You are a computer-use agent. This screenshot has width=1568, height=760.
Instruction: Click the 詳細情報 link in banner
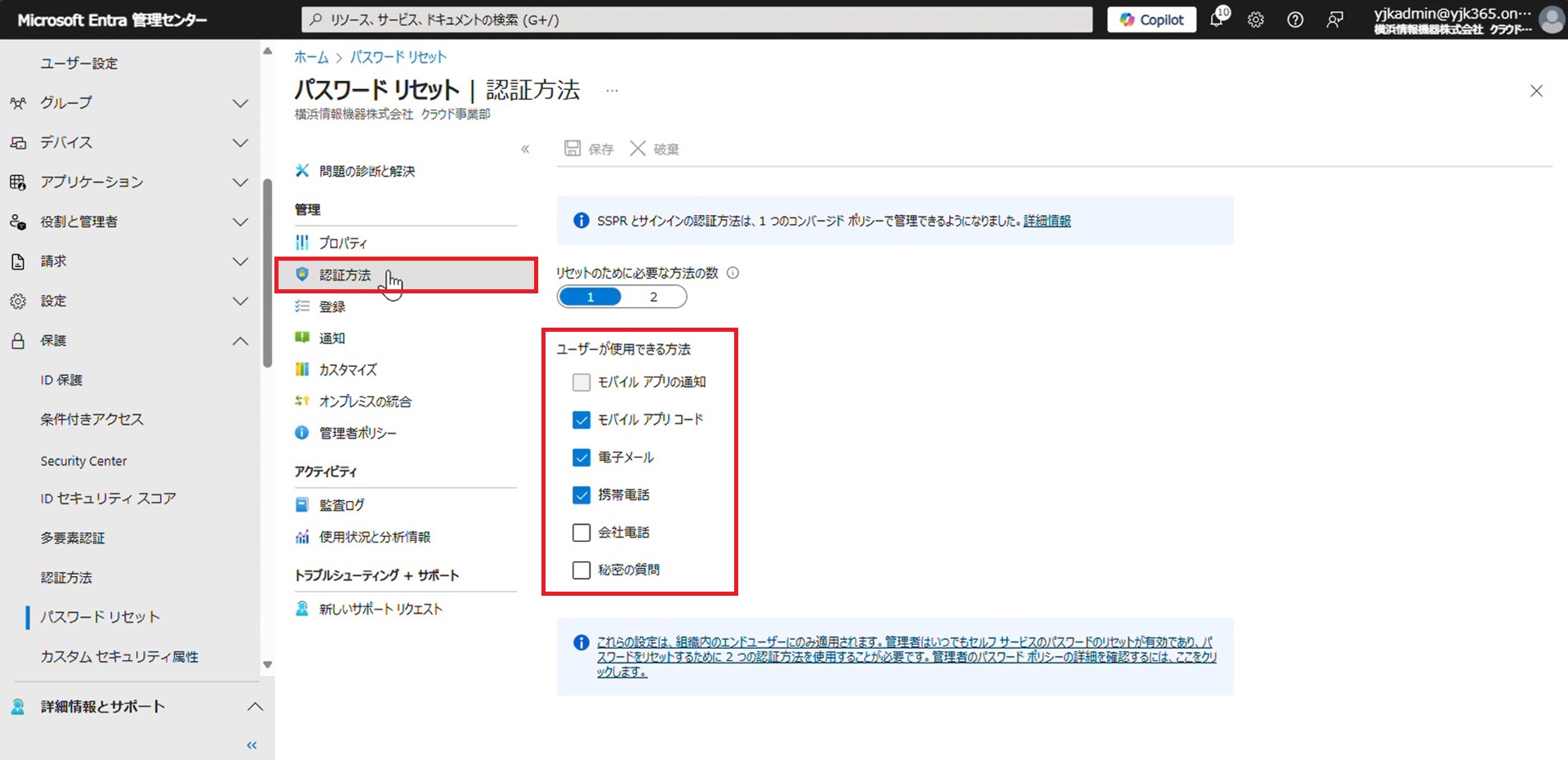pyautogui.click(x=1047, y=221)
